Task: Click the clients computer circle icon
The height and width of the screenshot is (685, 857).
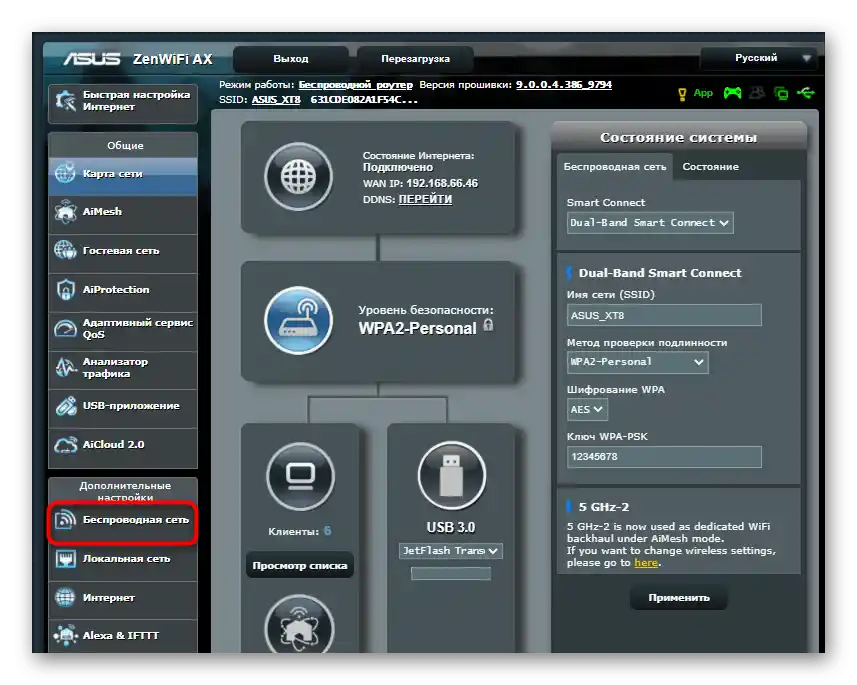Action: click(x=300, y=476)
